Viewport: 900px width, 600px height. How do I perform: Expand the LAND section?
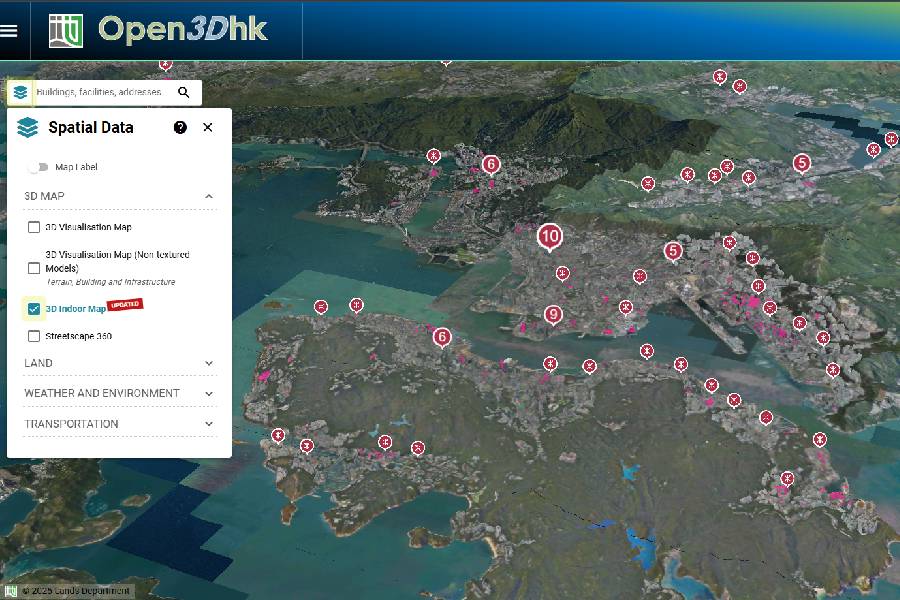click(x=209, y=363)
